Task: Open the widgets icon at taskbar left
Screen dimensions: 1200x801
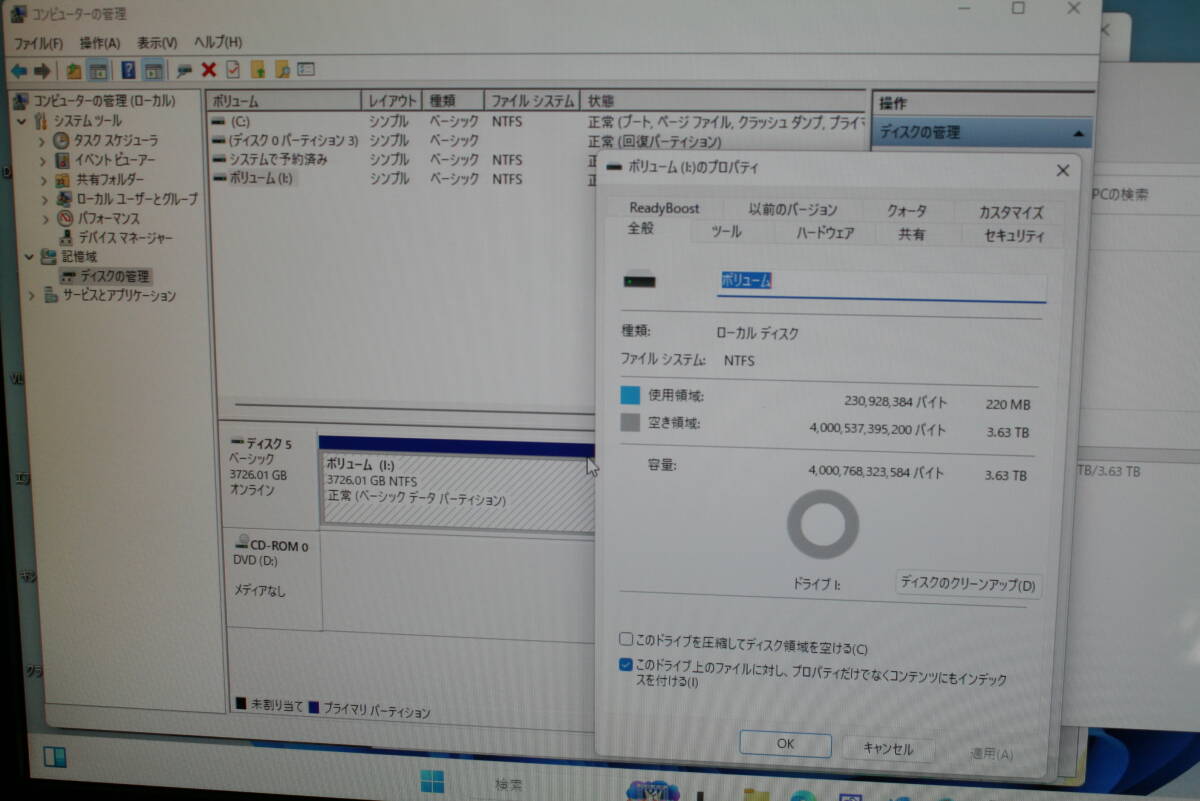Action: pyautogui.click(x=54, y=757)
